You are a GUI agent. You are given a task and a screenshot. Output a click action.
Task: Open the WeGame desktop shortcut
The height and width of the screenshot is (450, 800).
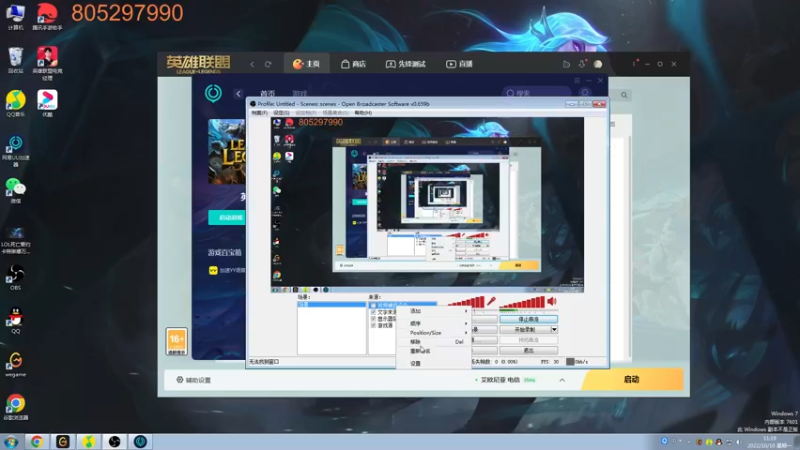pyautogui.click(x=15, y=364)
